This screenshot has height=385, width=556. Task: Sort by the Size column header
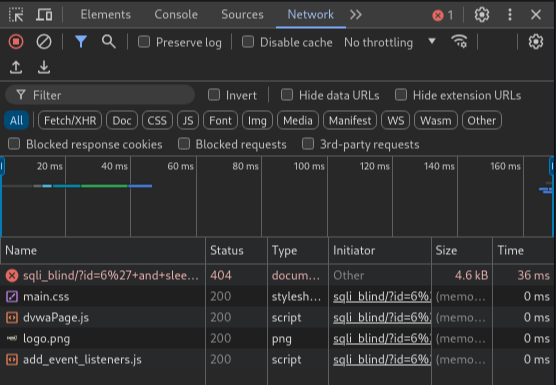[462, 251]
